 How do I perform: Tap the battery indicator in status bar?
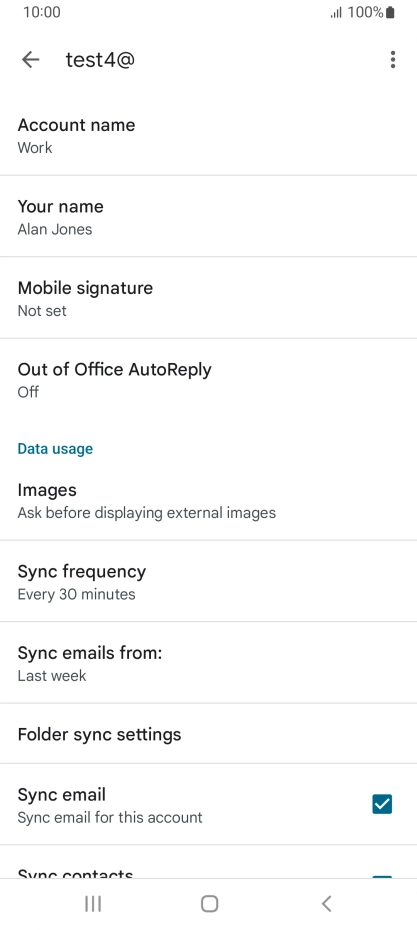tap(390, 12)
